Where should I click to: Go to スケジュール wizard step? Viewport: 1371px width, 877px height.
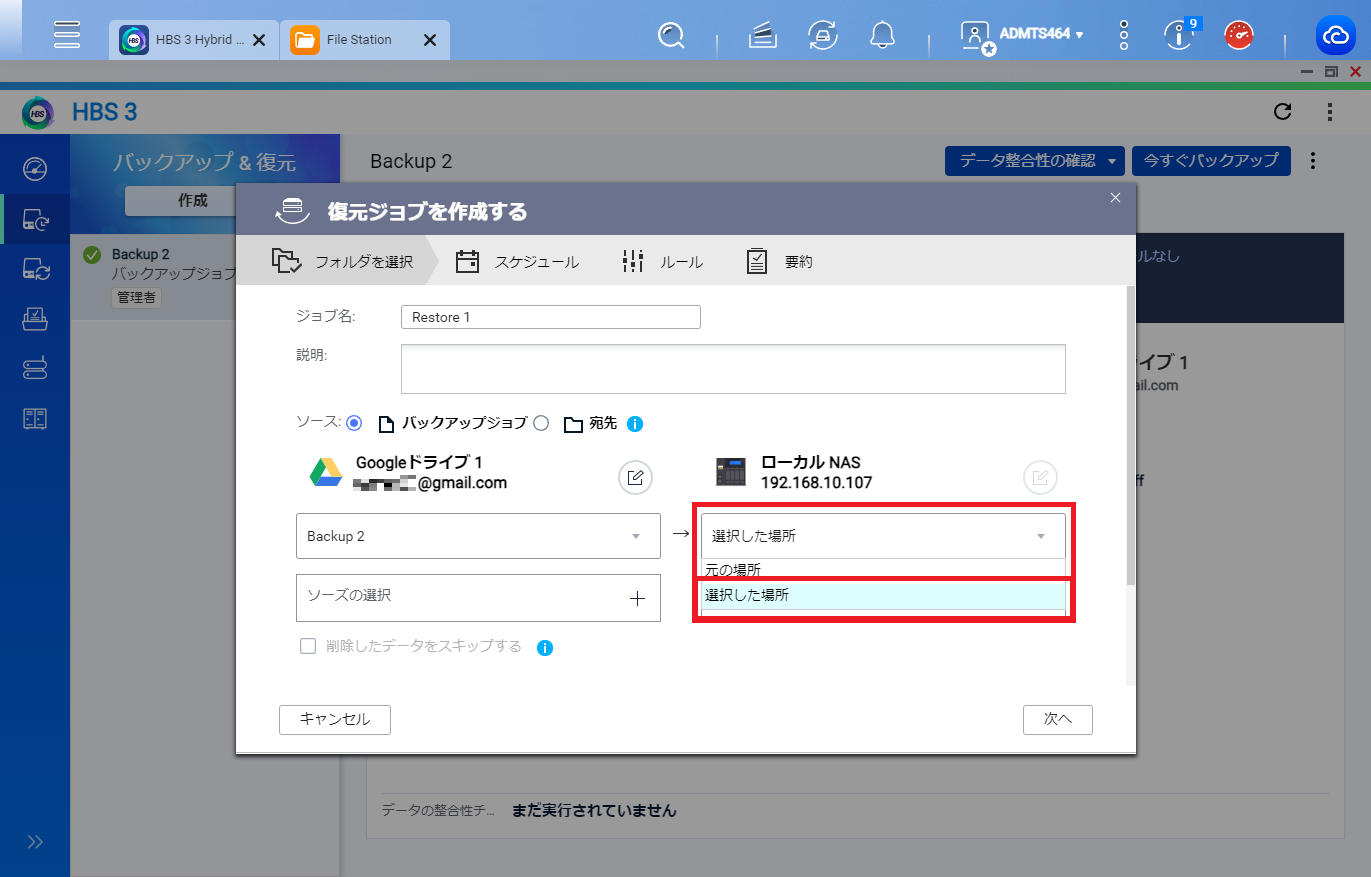[x=517, y=262]
